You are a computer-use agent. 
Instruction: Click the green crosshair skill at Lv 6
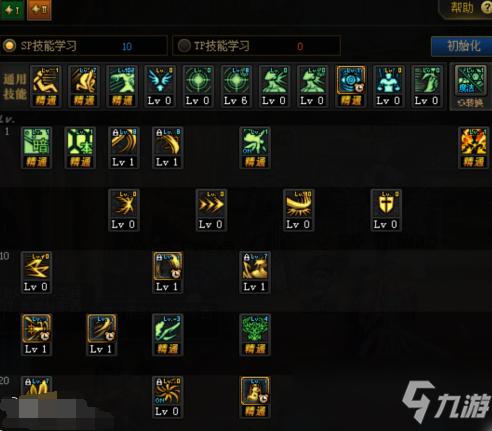pos(236,86)
